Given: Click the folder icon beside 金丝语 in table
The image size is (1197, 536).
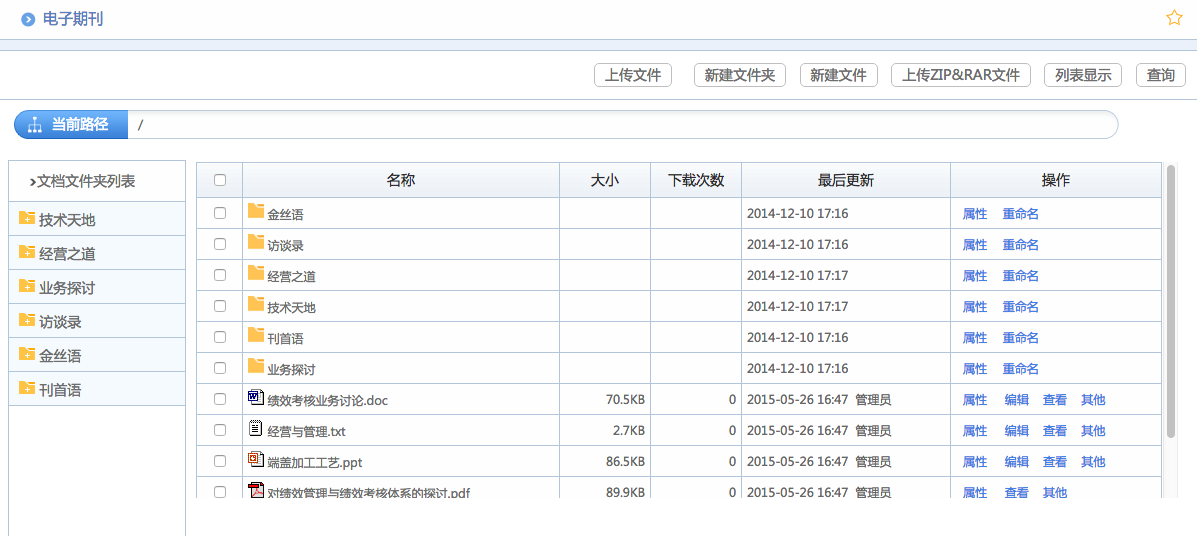Looking at the screenshot, I should [255, 212].
